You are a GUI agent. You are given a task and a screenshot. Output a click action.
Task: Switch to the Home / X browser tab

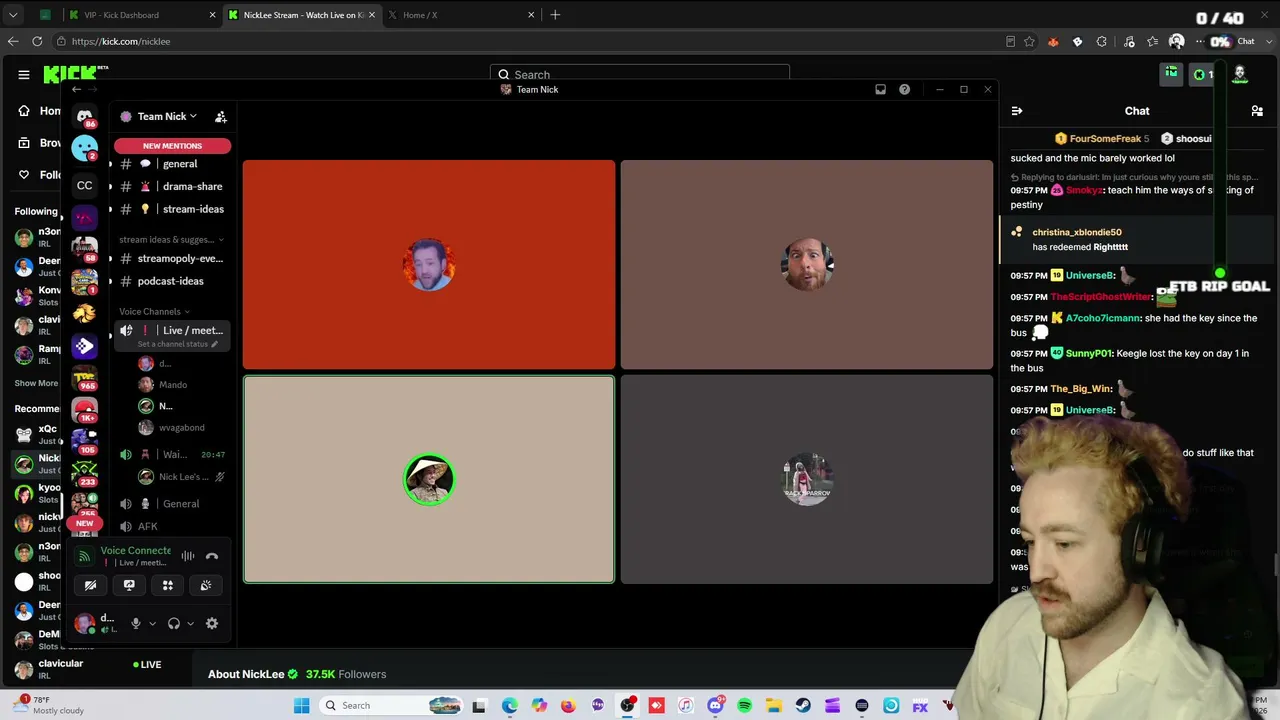pyautogui.click(x=460, y=15)
